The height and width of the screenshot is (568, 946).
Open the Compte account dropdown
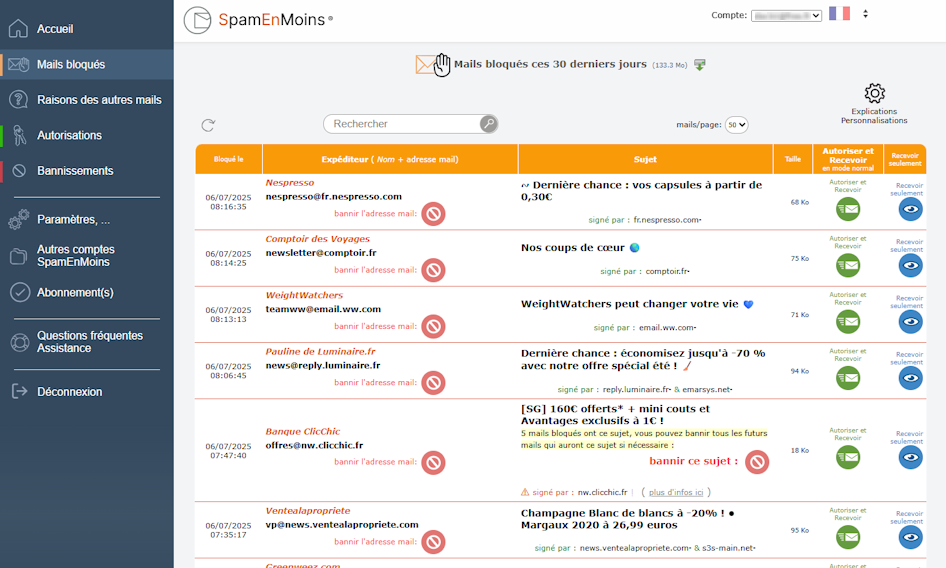click(x=786, y=16)
